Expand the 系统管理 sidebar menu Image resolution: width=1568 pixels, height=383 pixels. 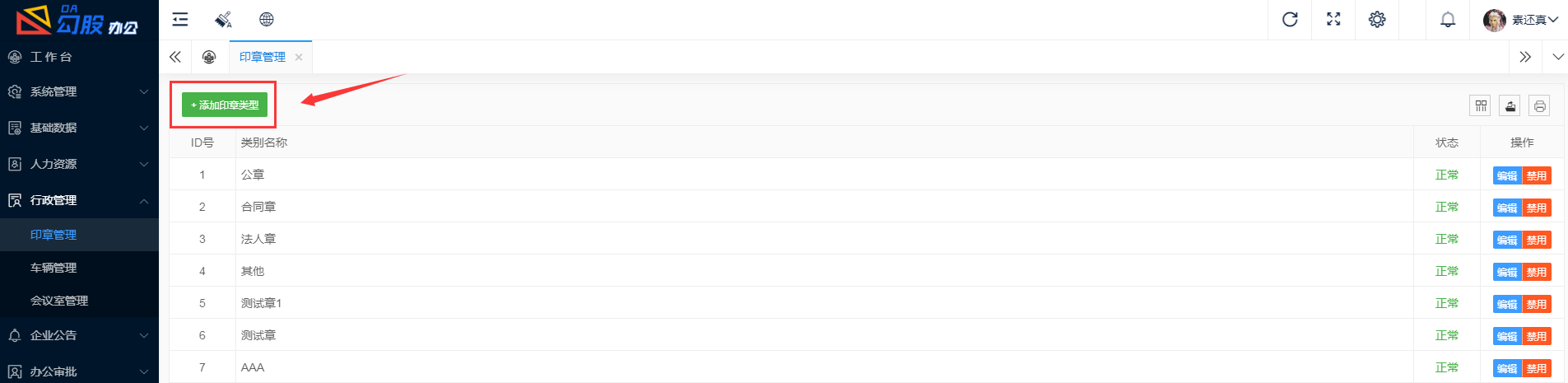(79, 91)
